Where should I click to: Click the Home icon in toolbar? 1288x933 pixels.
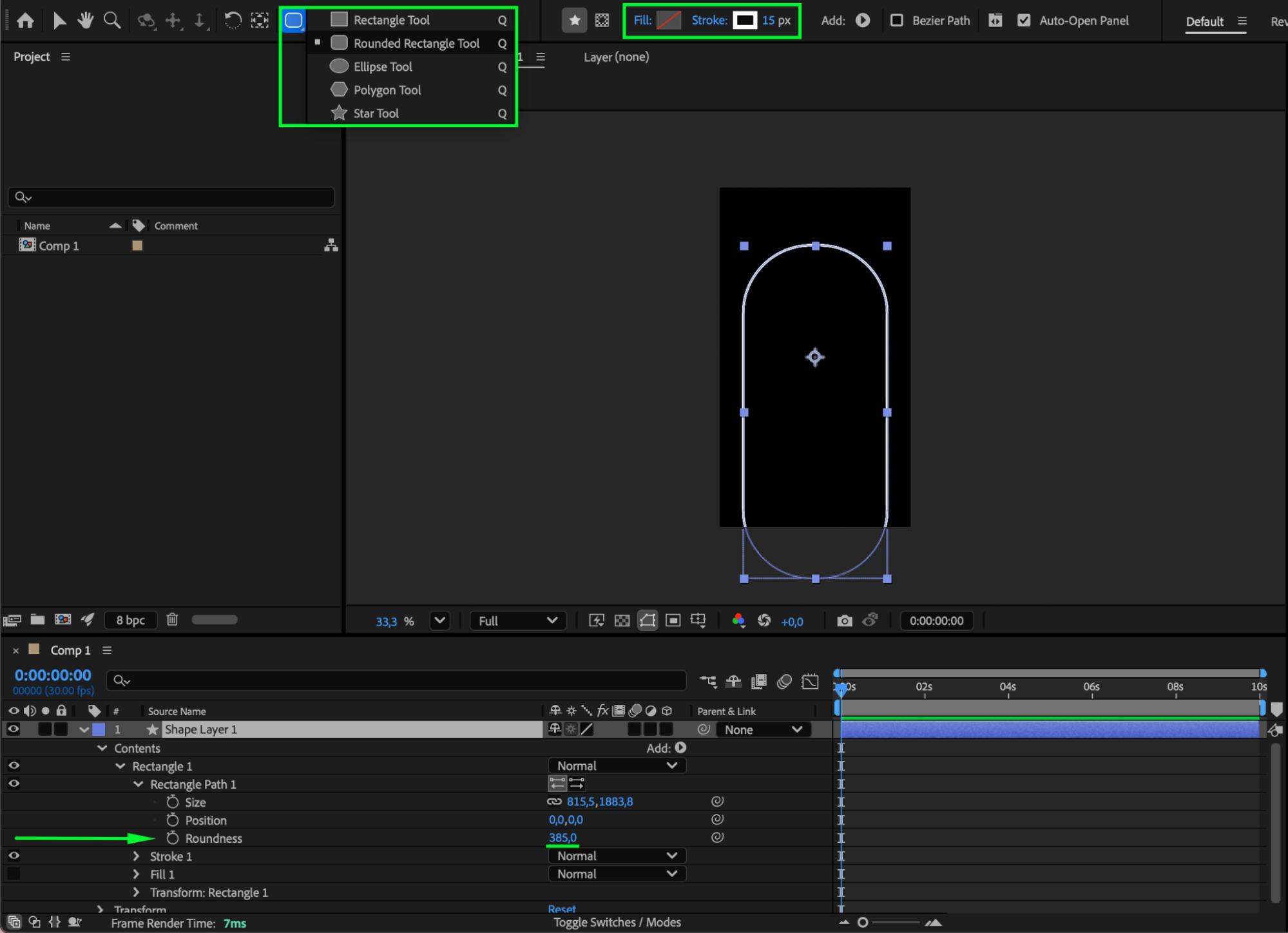25,21
